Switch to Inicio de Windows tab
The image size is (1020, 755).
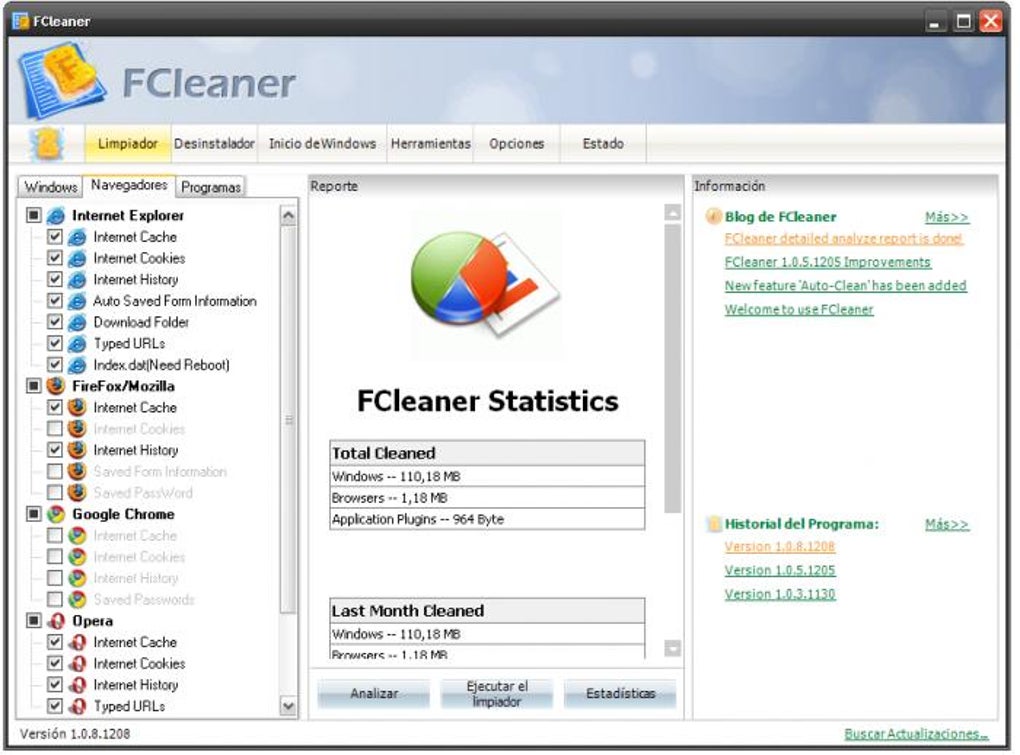tap(323, 144)
